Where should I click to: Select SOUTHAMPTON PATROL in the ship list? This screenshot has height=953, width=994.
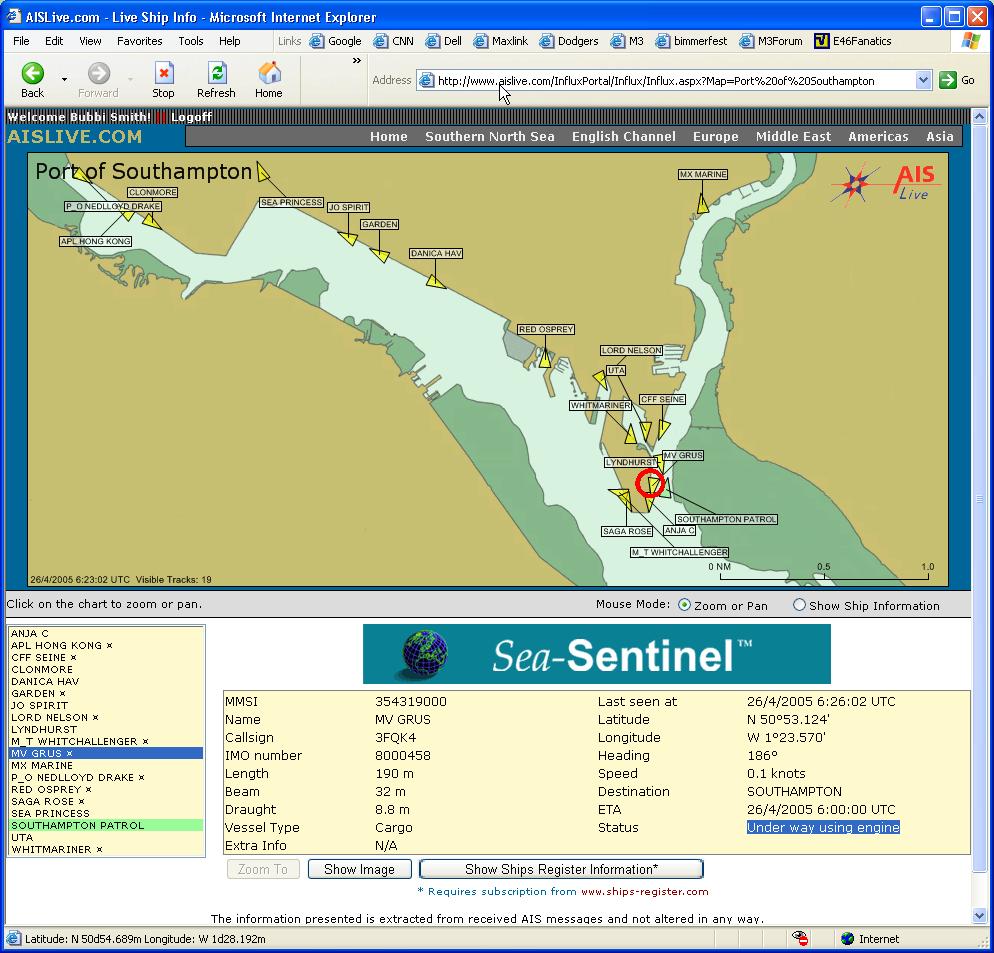(x=106, y=826)
